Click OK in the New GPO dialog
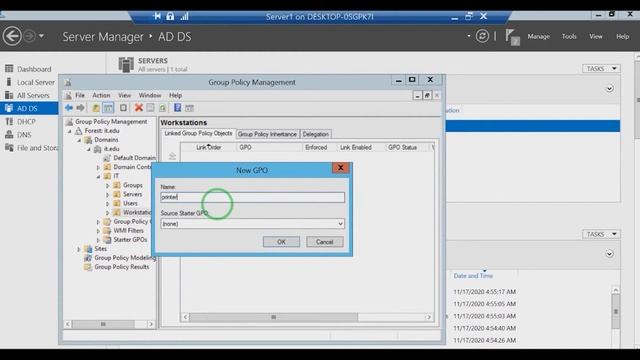The image size is (640, 360). coord(281,242)
